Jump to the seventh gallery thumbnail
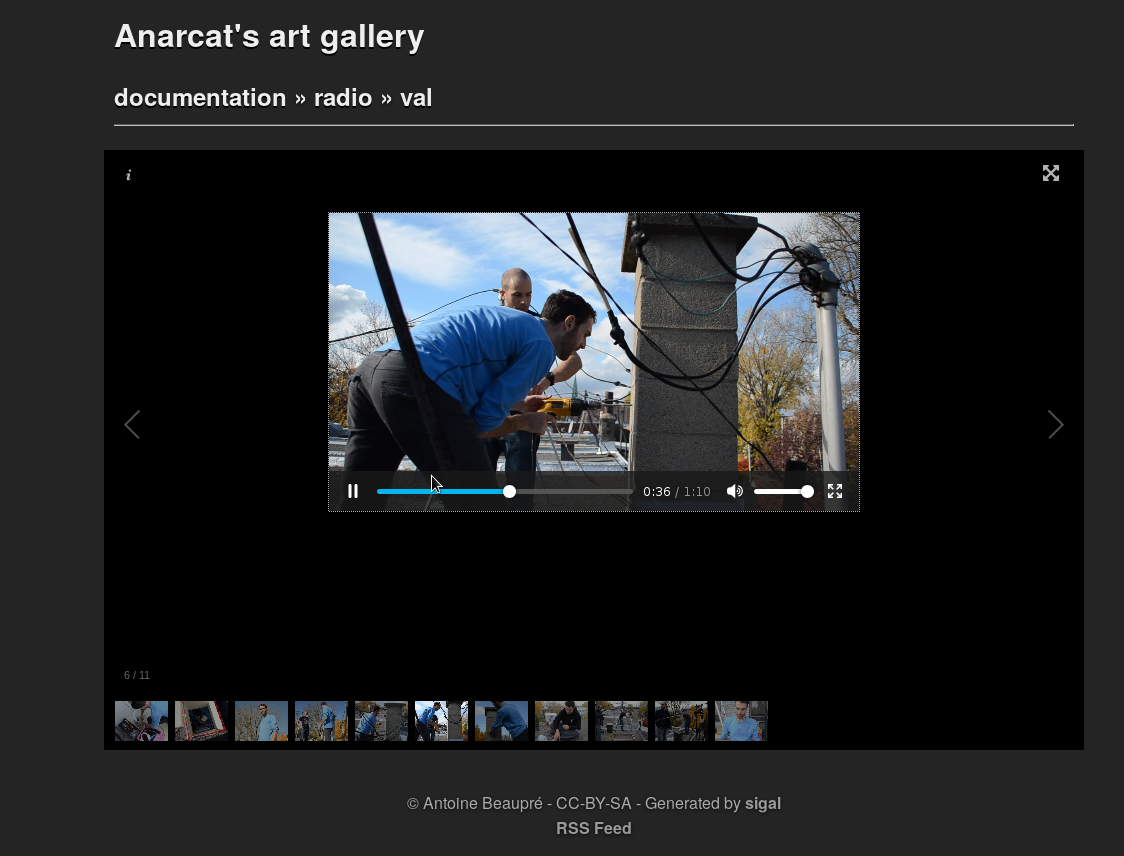 coord(501,721)
